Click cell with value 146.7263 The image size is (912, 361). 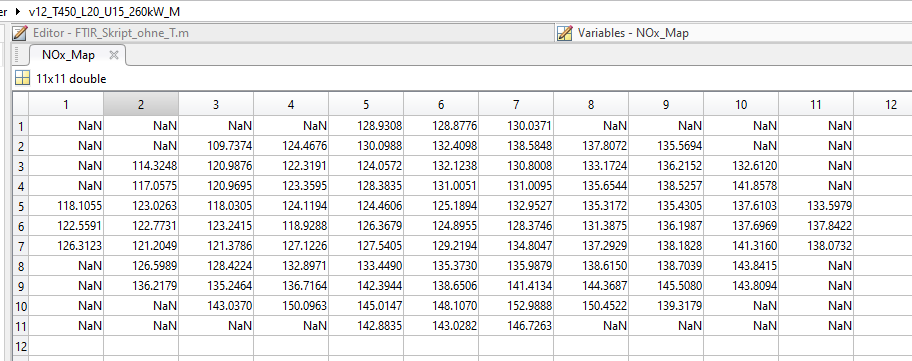pos(516,326)
